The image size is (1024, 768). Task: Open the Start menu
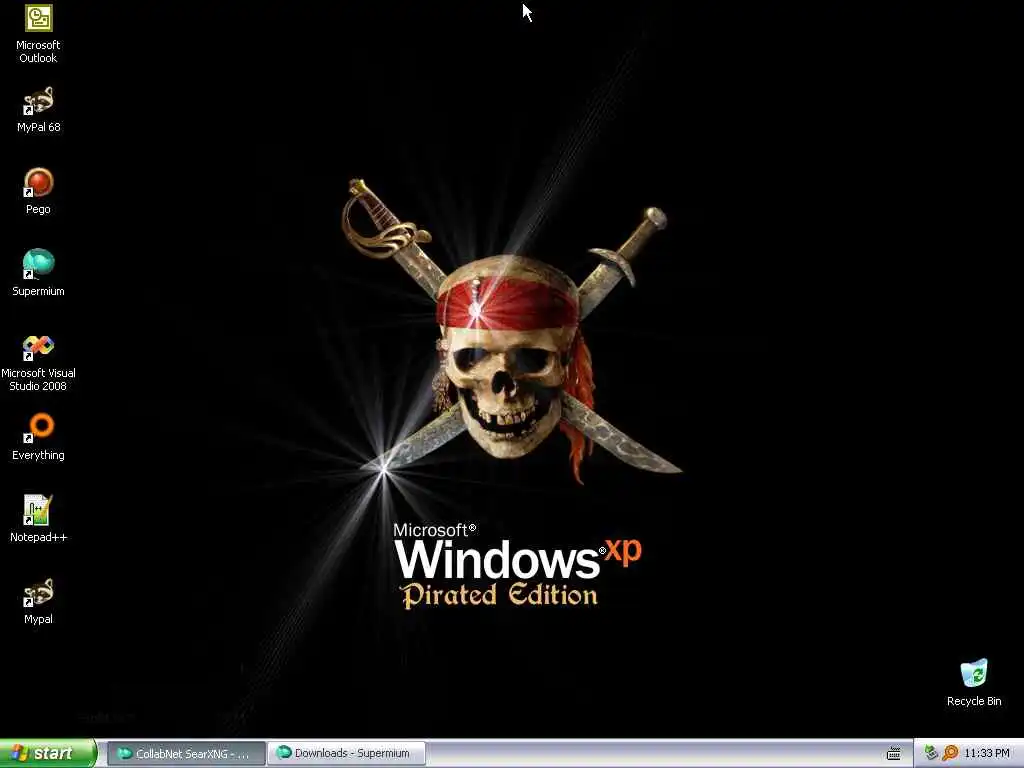coord(48,753)
